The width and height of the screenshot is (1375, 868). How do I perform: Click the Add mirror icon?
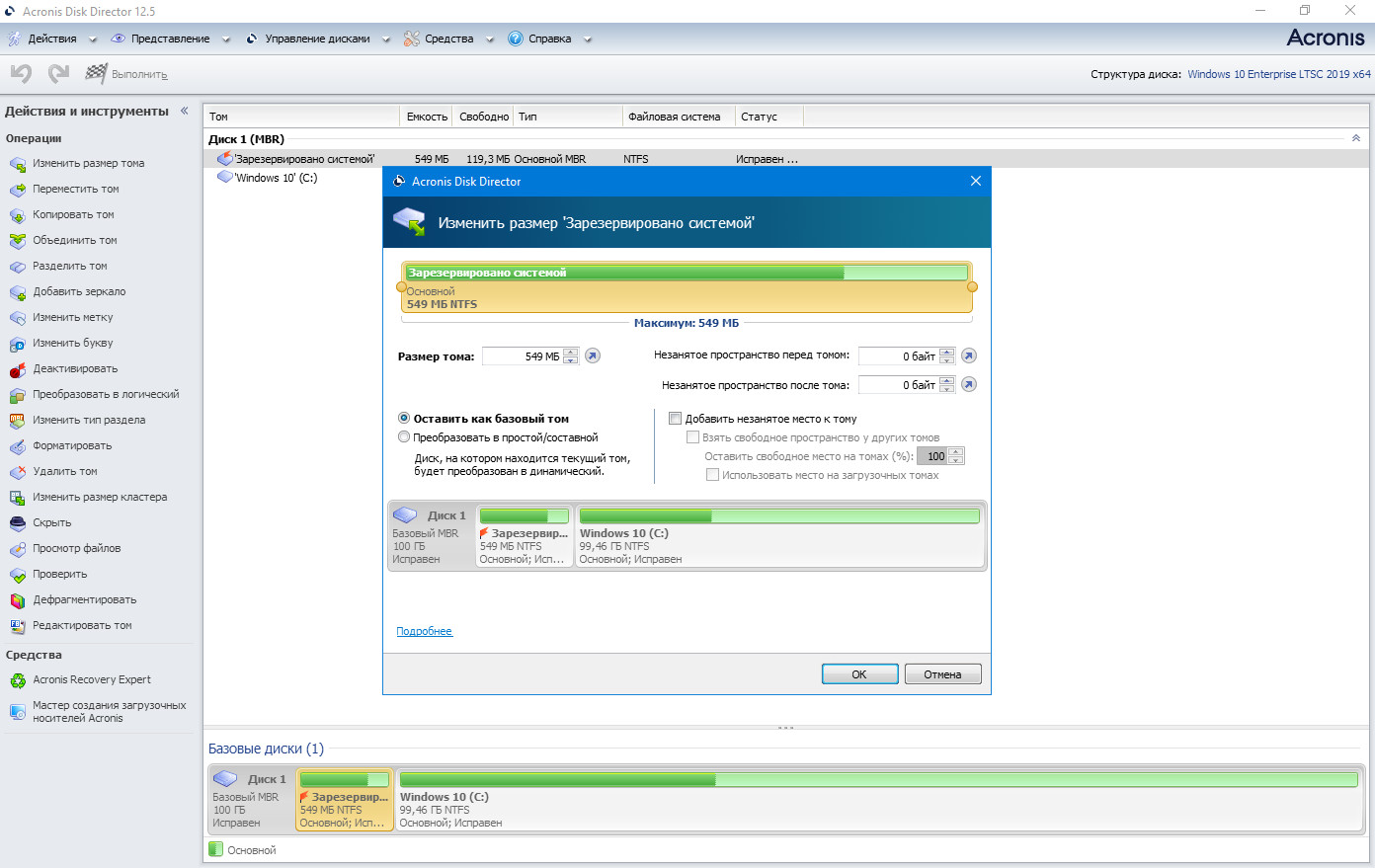click(17, 292)
